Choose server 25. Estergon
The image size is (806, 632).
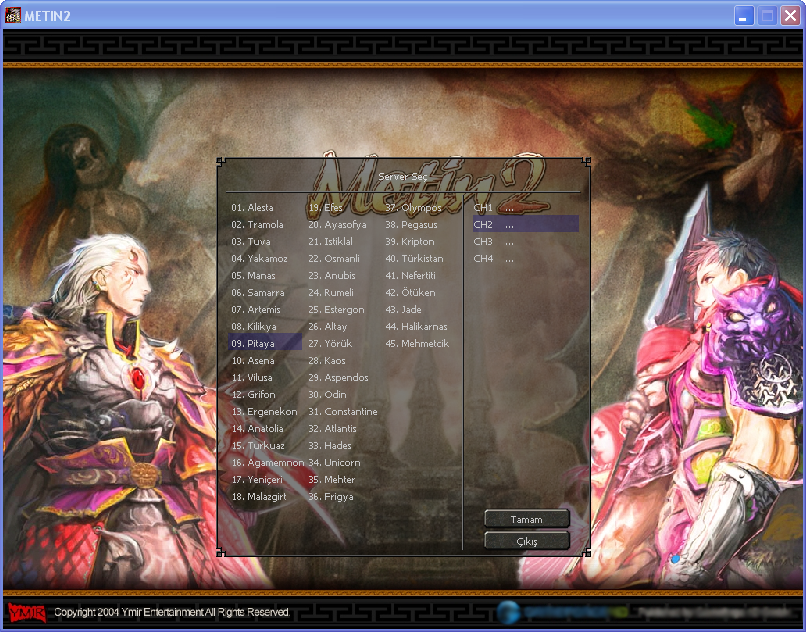(x=336, y=310)
